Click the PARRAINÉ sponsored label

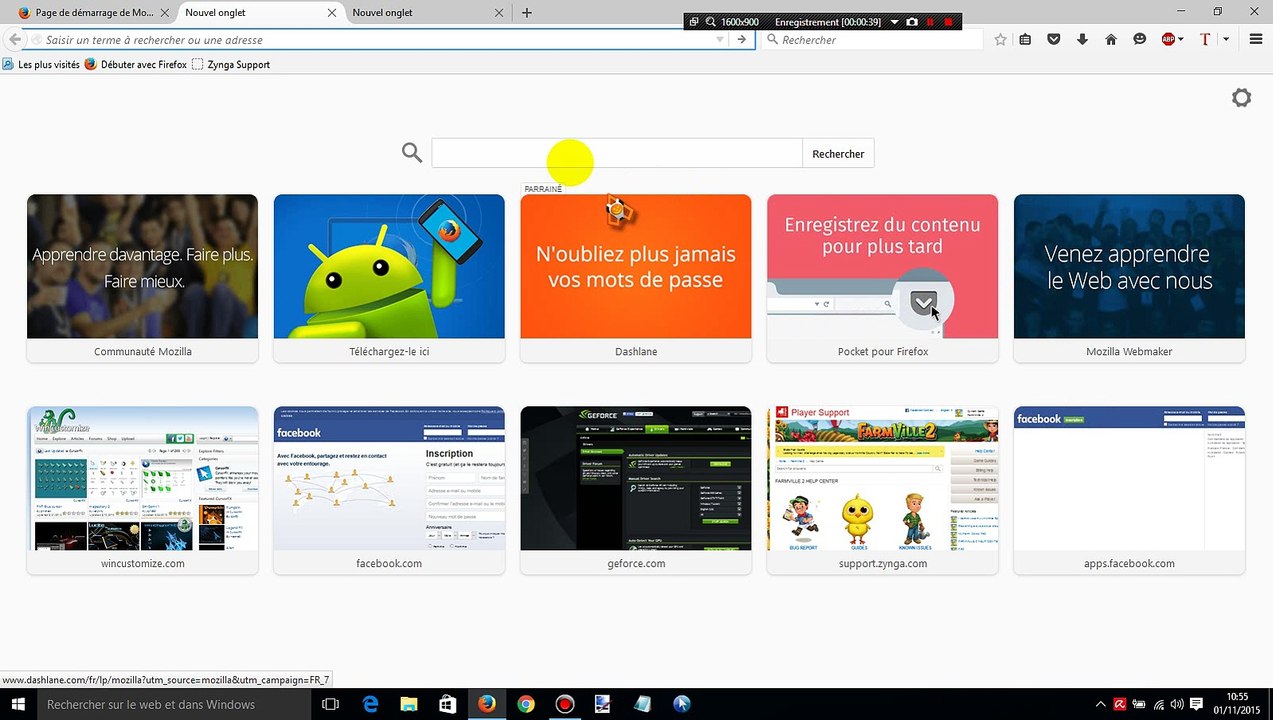click(x=543, y=189)
